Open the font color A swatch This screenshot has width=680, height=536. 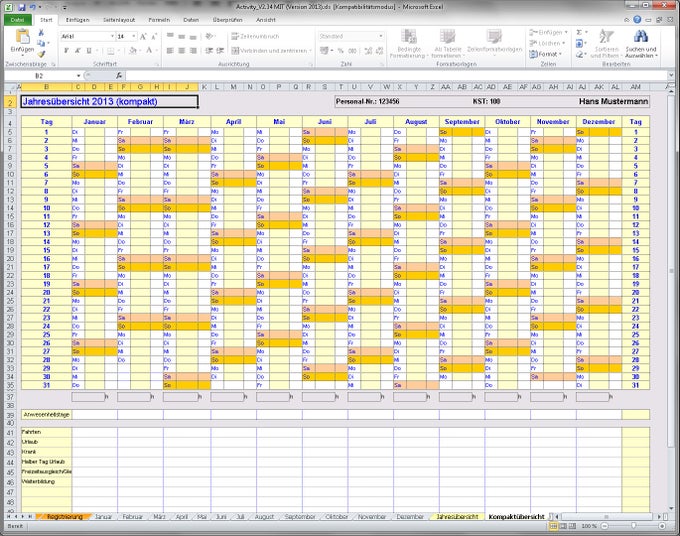[149, 51]
